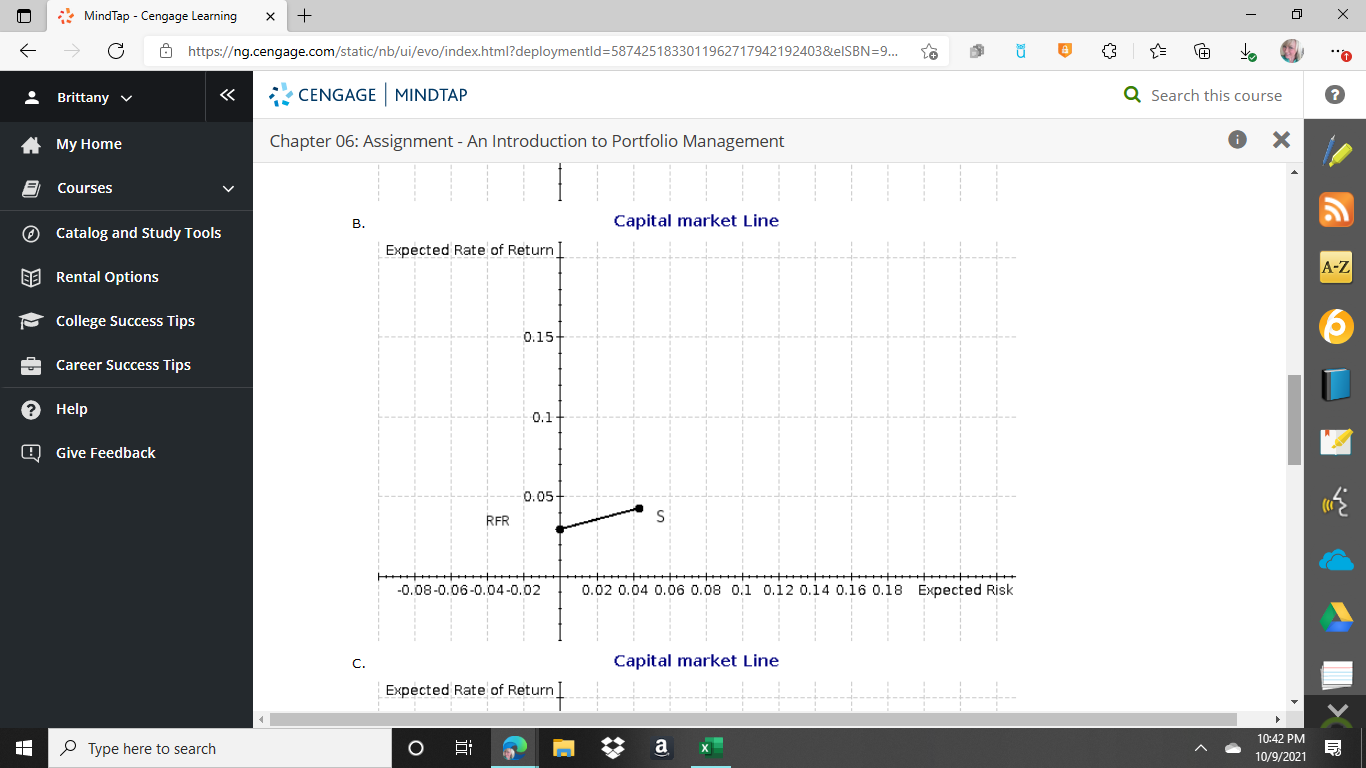This screenshot has width=1366, height=768.
Task: Click the Search this course magnifier
Action: [1131, 95]
